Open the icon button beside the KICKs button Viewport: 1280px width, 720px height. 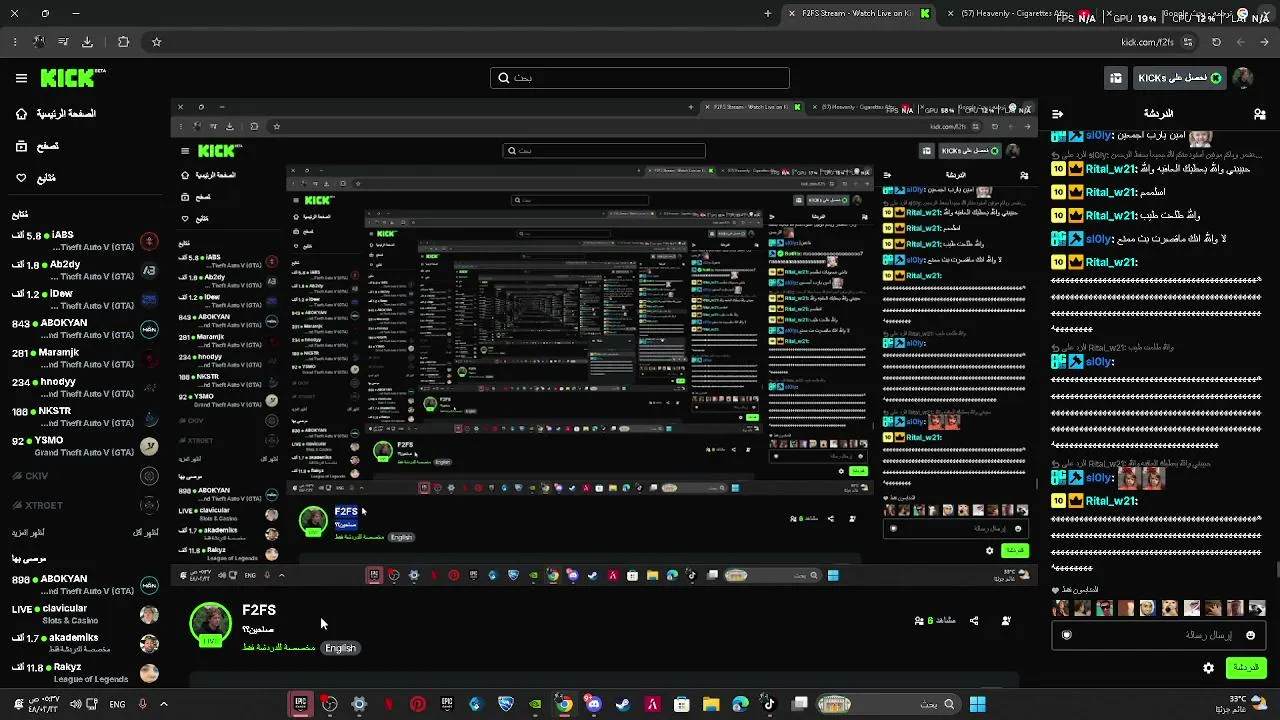1116,78
